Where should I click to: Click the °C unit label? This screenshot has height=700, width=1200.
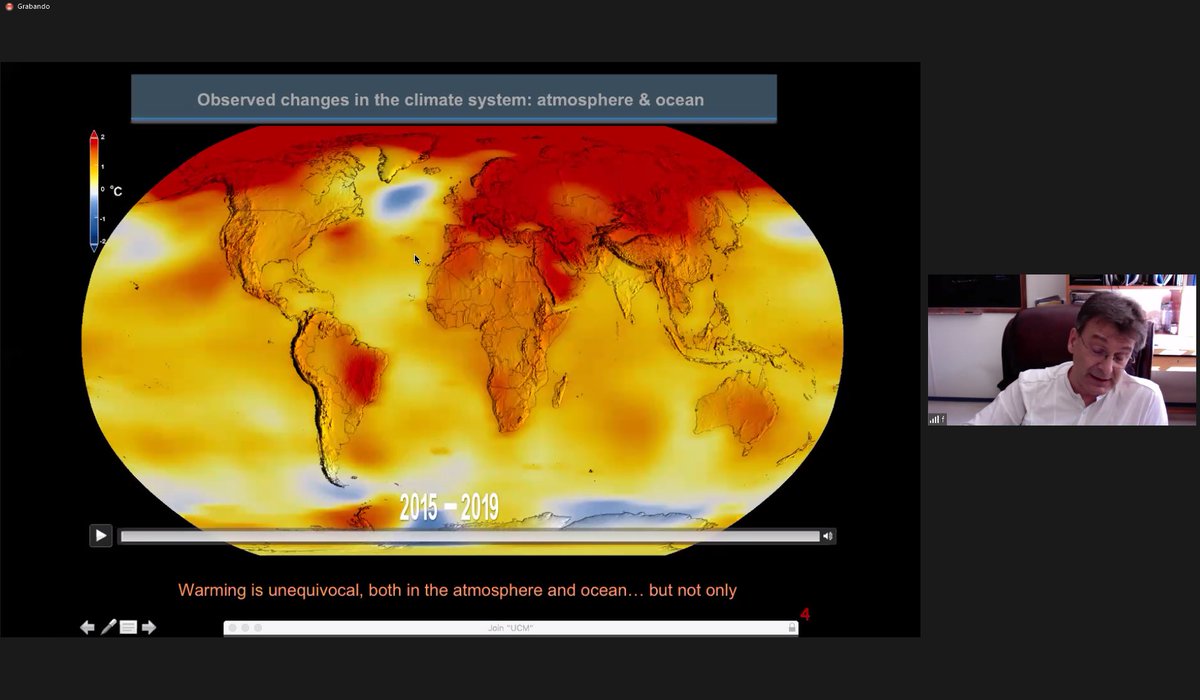point(116,191)
